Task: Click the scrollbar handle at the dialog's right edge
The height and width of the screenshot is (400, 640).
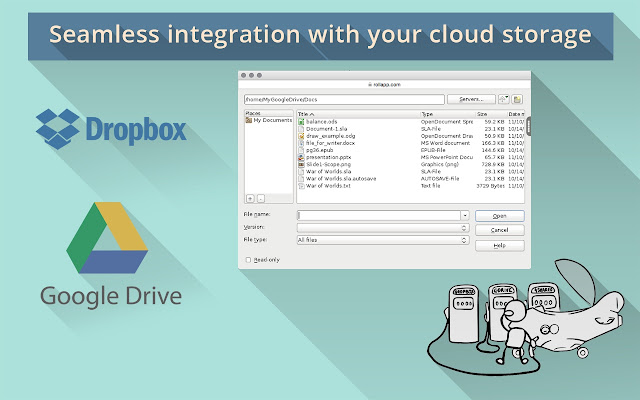Action: (529, 126)
